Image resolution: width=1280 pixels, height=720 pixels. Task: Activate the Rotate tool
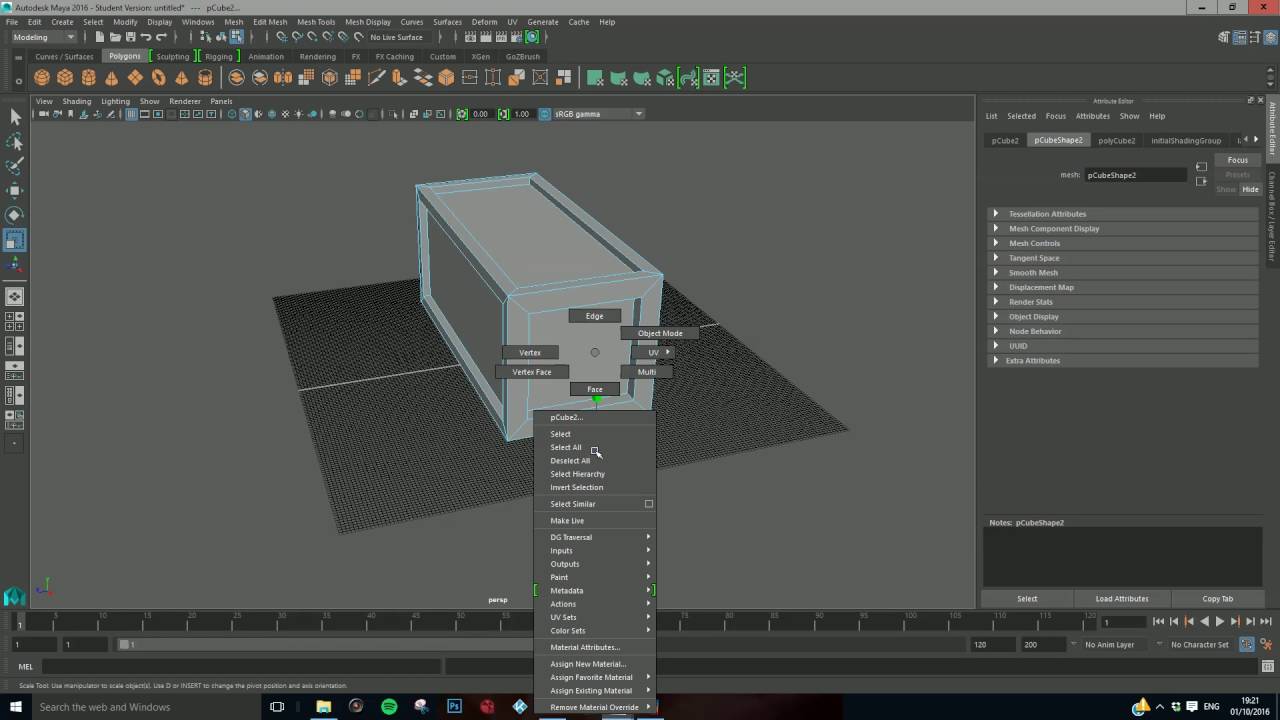(x=15, y=215)
